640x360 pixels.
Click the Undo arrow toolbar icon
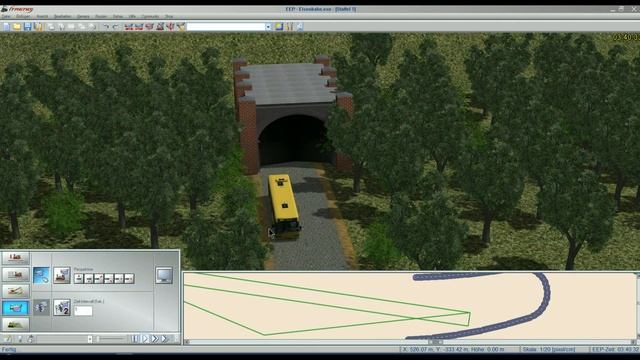coord(106,27)
